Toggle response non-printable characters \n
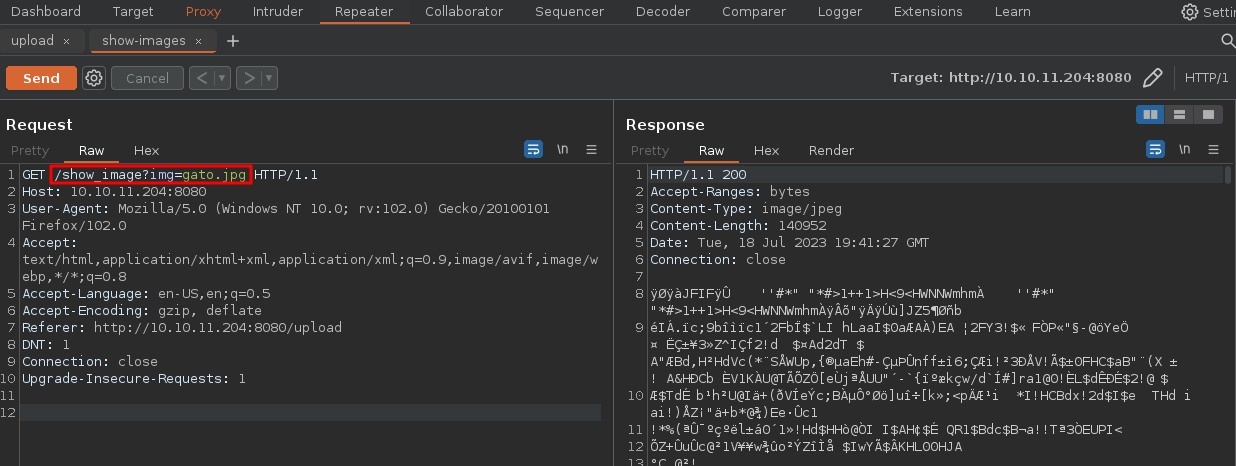1236x466 pixels. point(1185,149)
